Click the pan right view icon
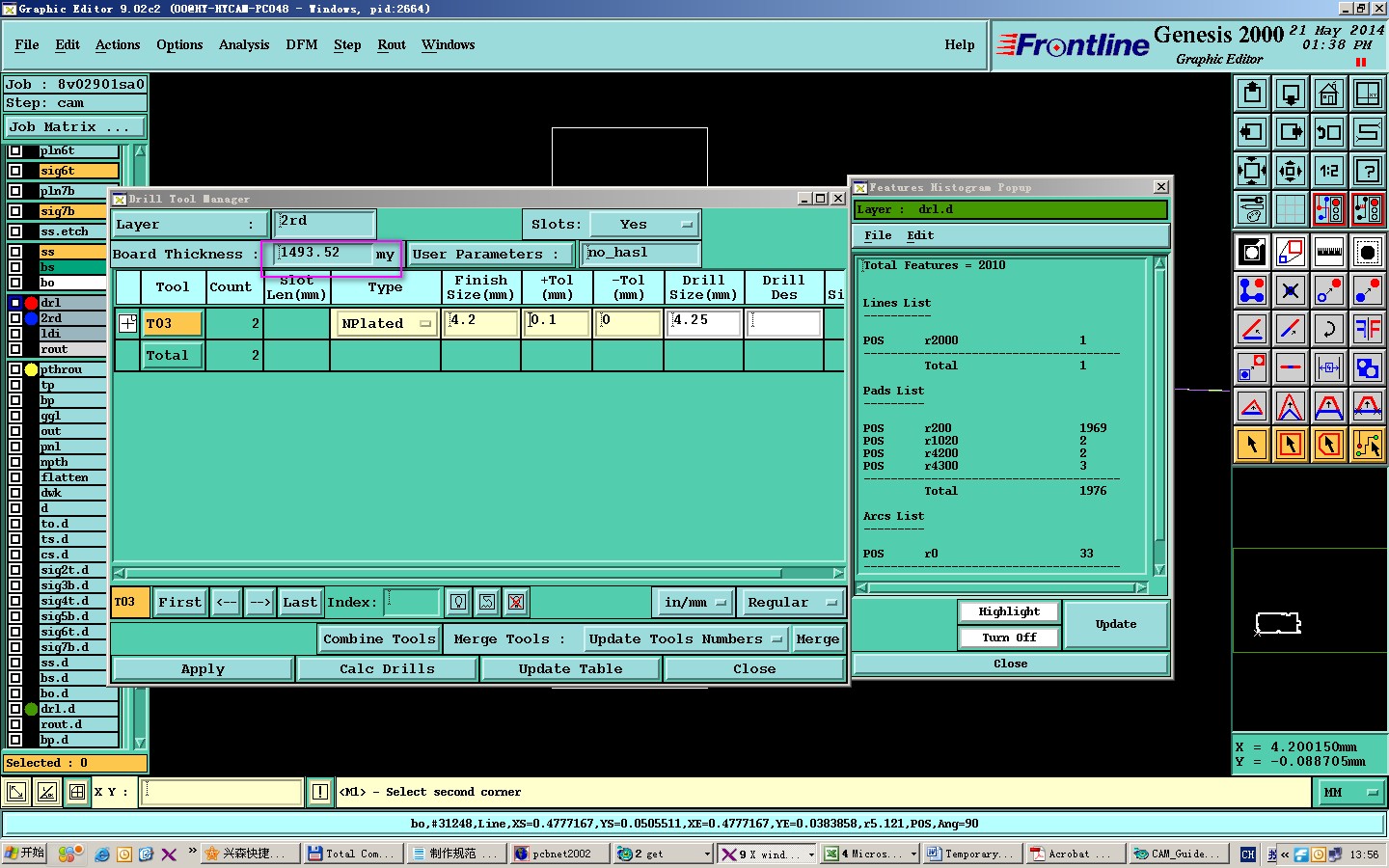 click(x=1291, y=132)
